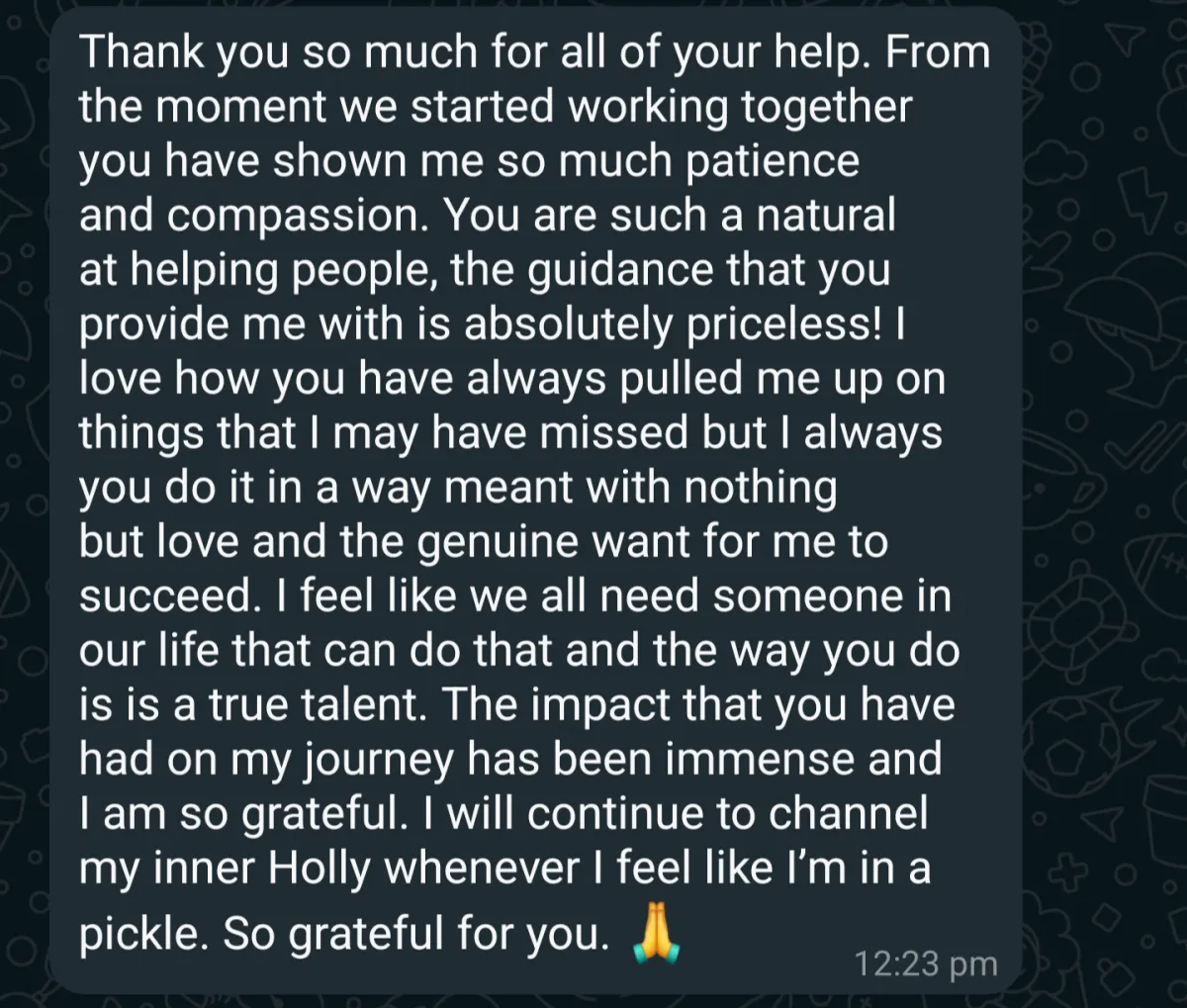Click the opening word Thank

pyautogui.click(x=141, y=50)
